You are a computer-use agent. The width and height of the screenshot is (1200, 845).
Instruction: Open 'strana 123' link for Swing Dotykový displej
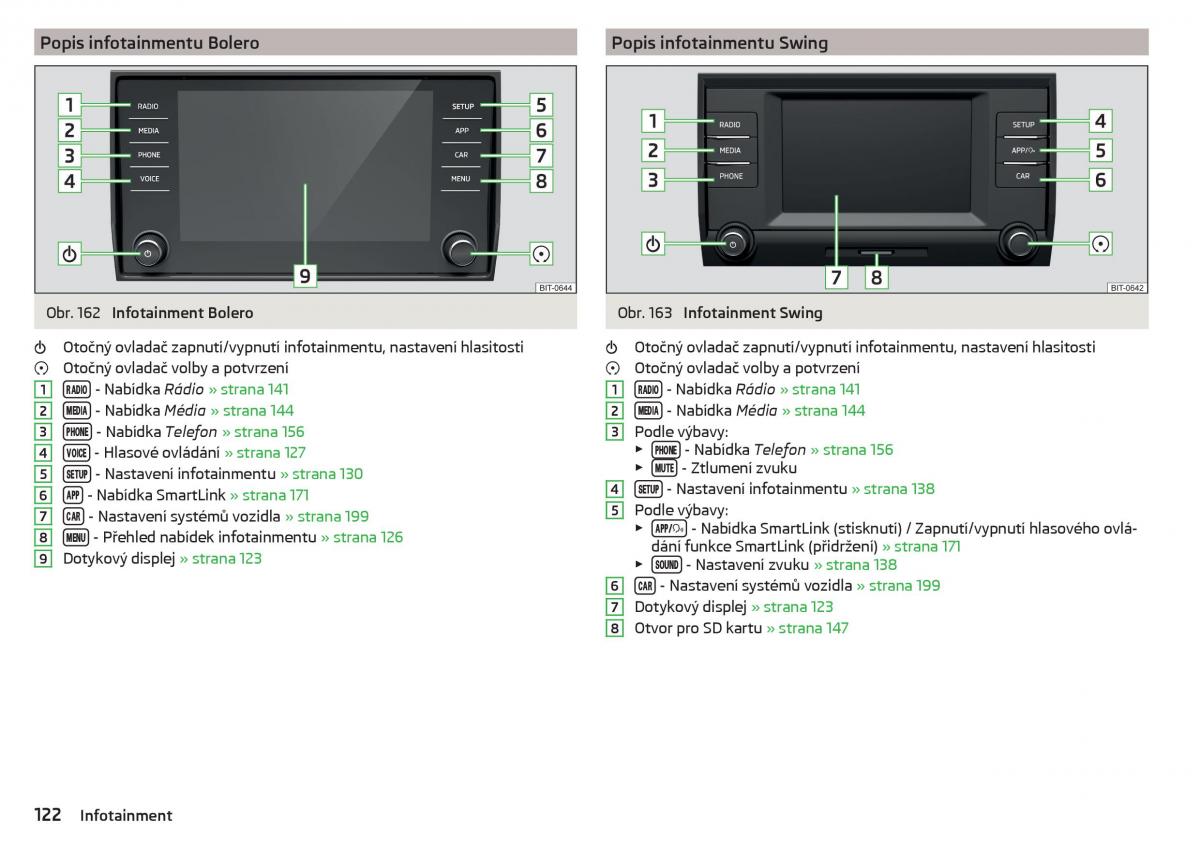coord(792,607)
